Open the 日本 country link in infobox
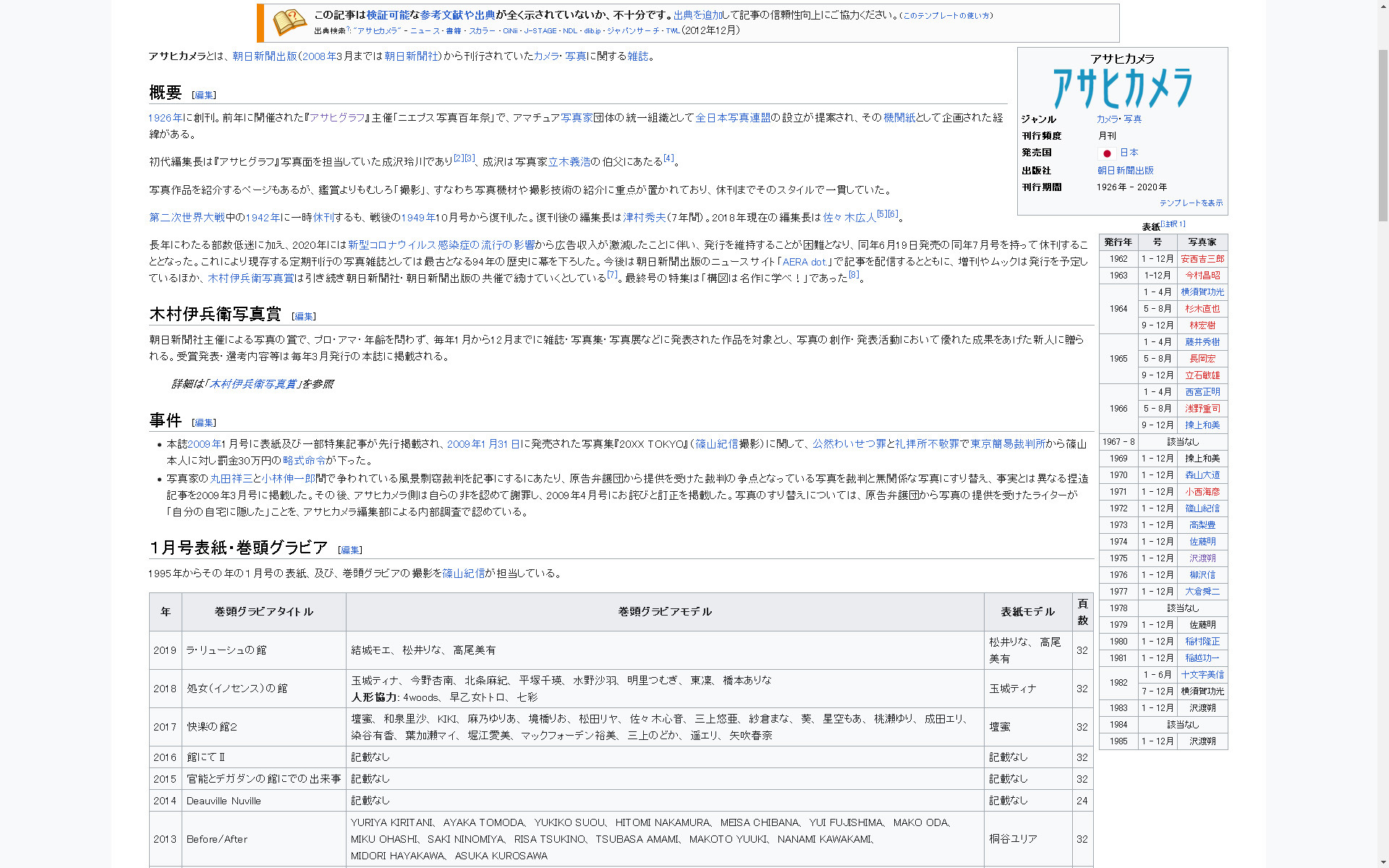The height and width of the screenshot is (868, 1389). 1129,153
